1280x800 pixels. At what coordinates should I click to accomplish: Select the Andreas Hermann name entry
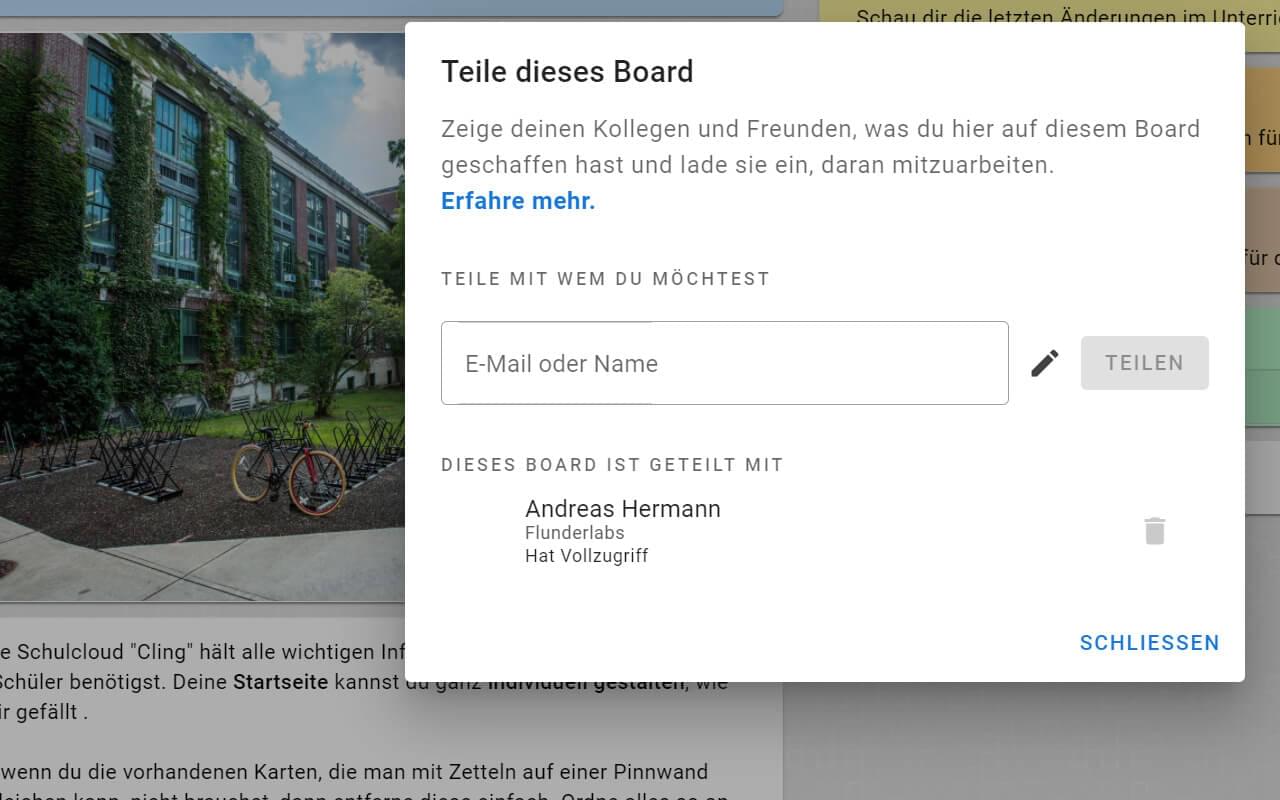622,509
